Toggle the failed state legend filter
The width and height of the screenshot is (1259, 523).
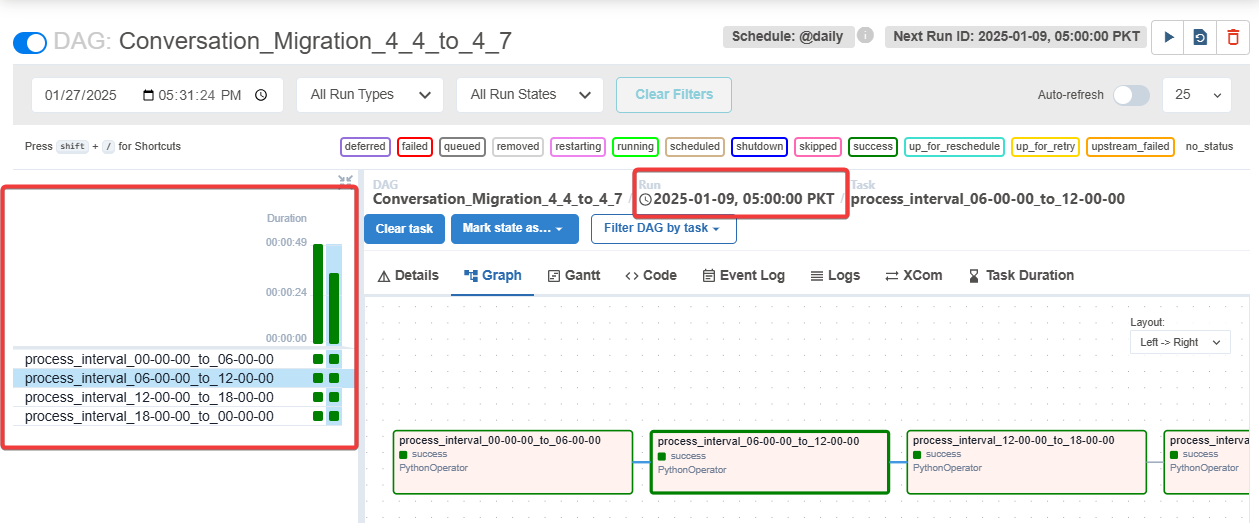[x=414, y=146]
